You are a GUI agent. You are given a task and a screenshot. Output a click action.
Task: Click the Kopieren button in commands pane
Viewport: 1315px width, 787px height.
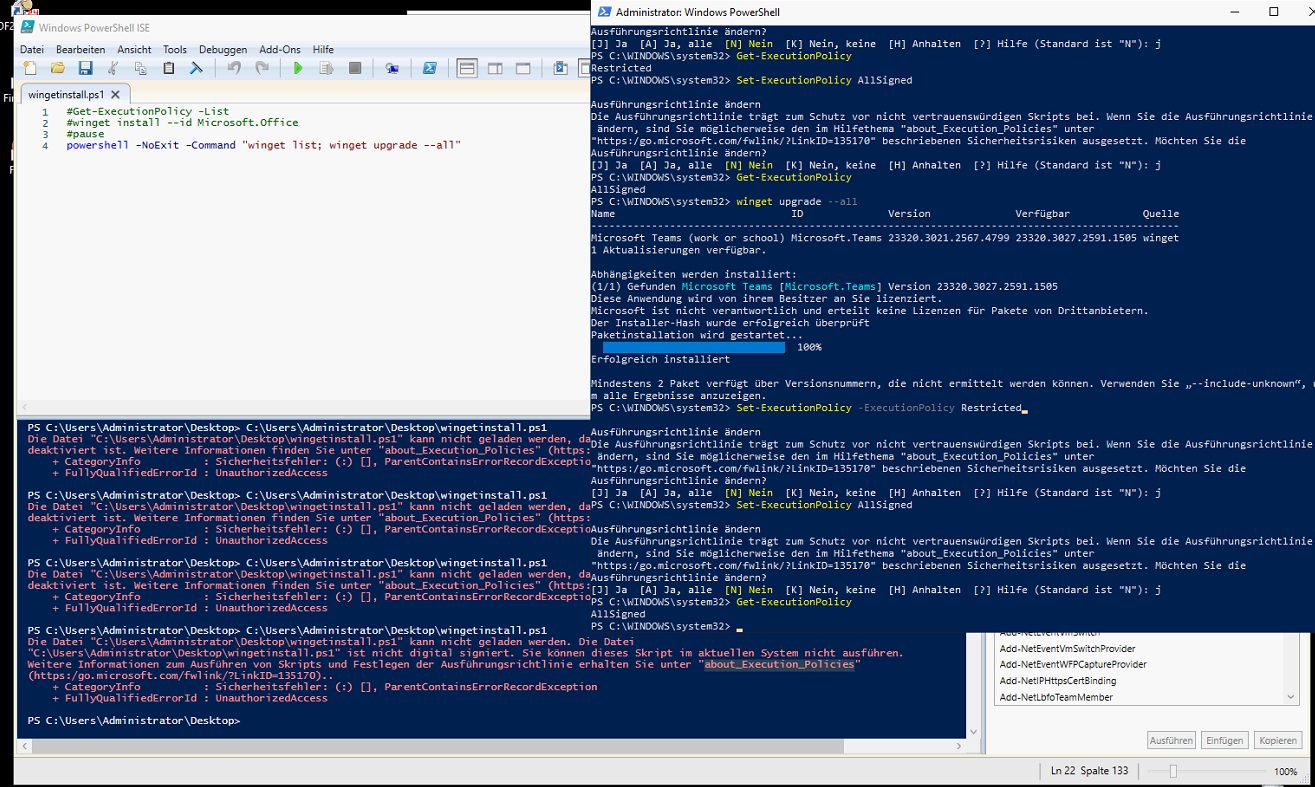tap(1277, 740)
